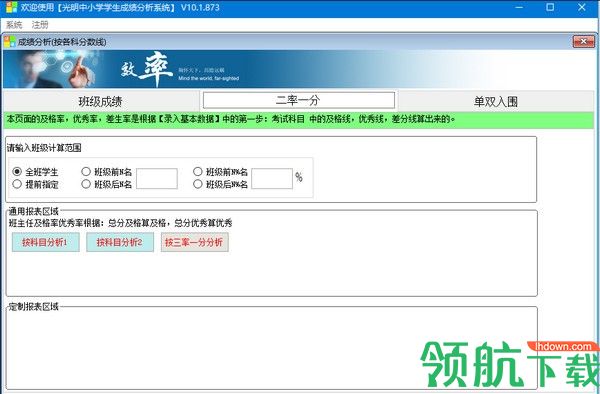Open the 注册 menu
The width and height of the screenshot is (600, 394).
[40, 25]
